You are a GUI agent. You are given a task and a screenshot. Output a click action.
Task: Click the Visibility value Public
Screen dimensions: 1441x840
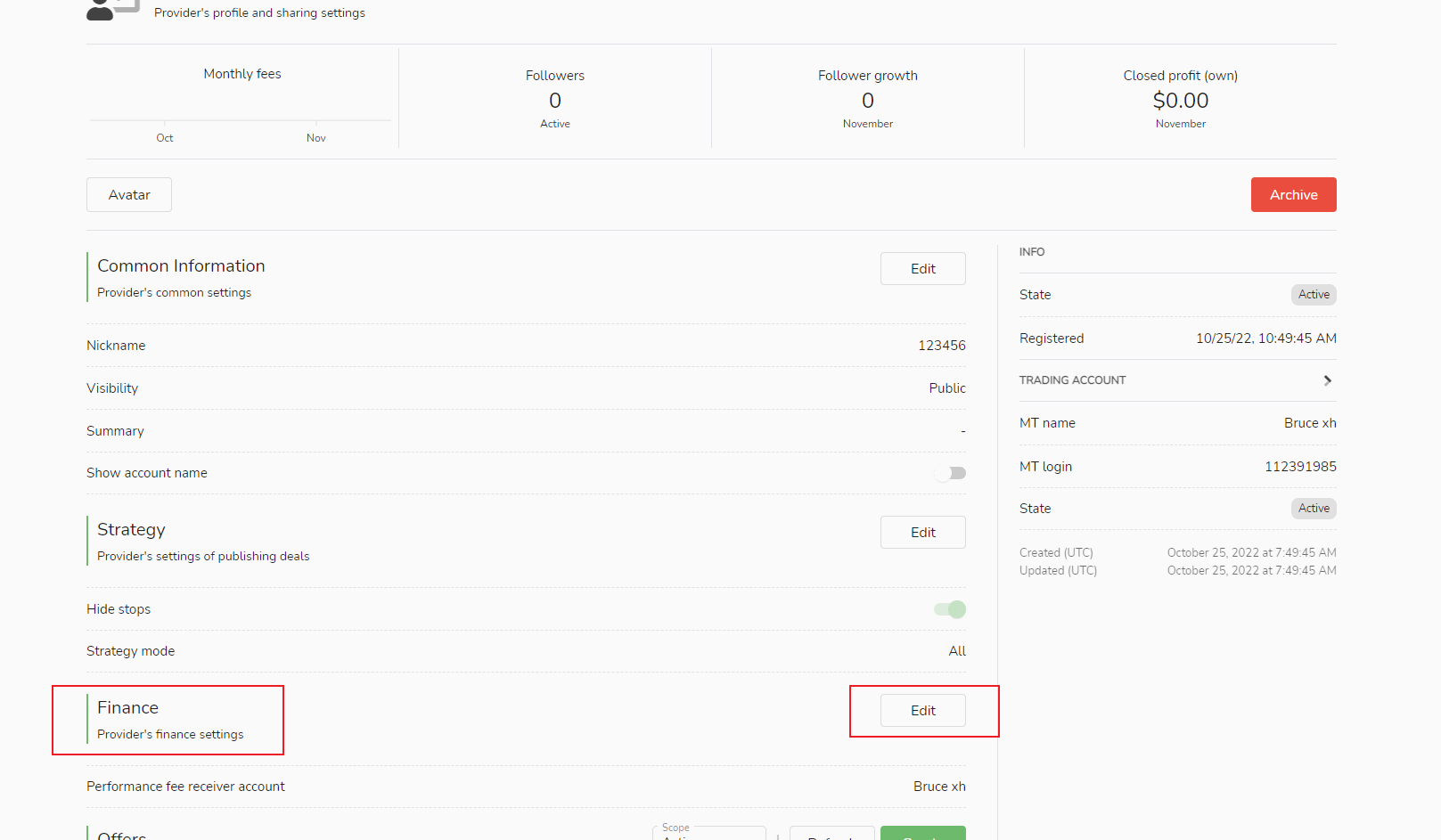(946, 388)
